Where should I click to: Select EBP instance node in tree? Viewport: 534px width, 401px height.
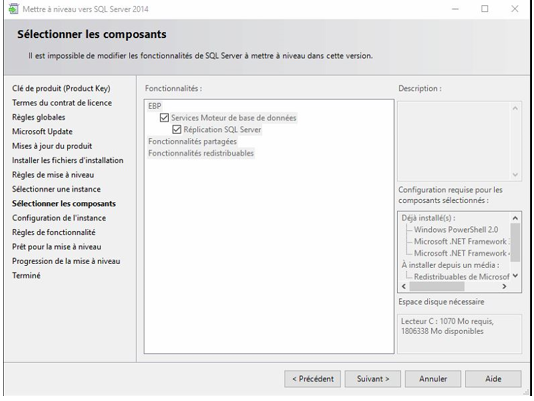[x=155, y=106]
